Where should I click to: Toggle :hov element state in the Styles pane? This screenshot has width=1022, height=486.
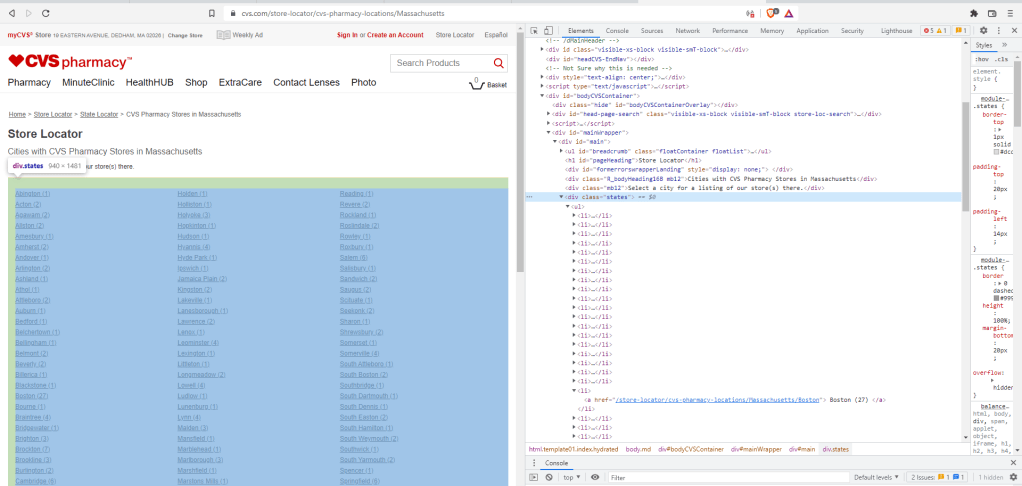pyautogui.click(x=981, y=59)
